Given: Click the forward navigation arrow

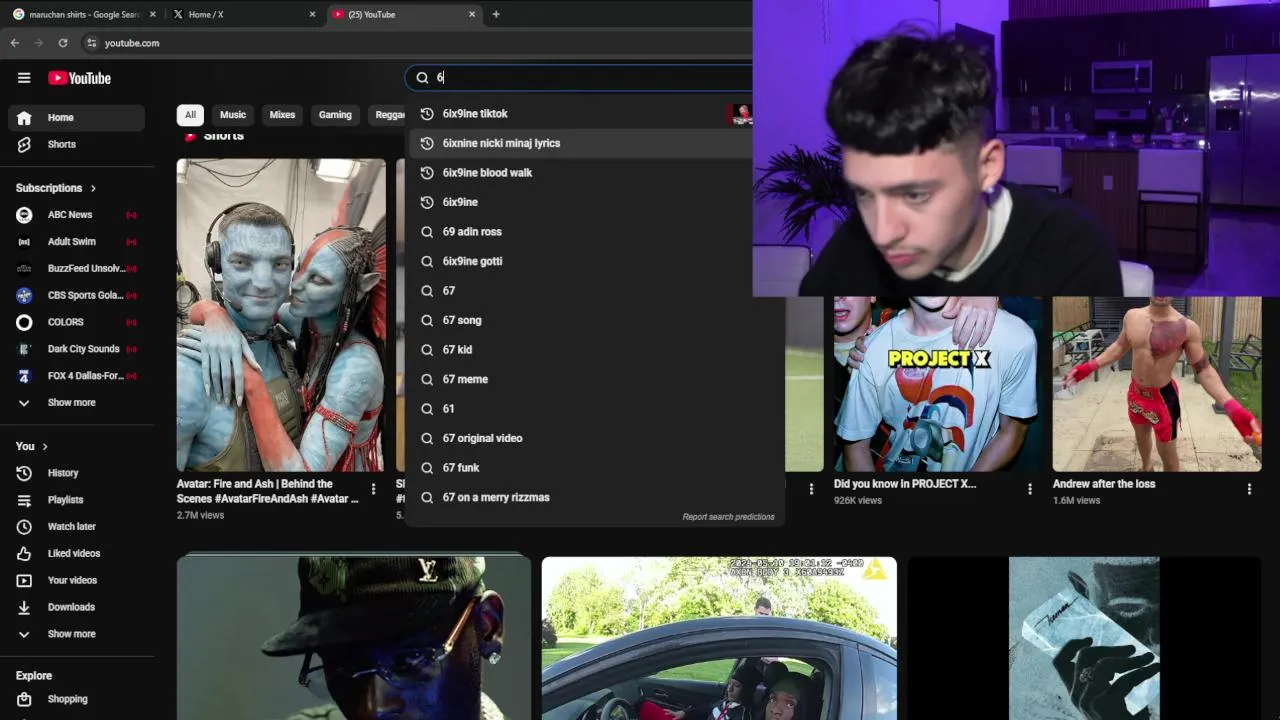Looking at the screenshot, I should click(x=39, y=43).
